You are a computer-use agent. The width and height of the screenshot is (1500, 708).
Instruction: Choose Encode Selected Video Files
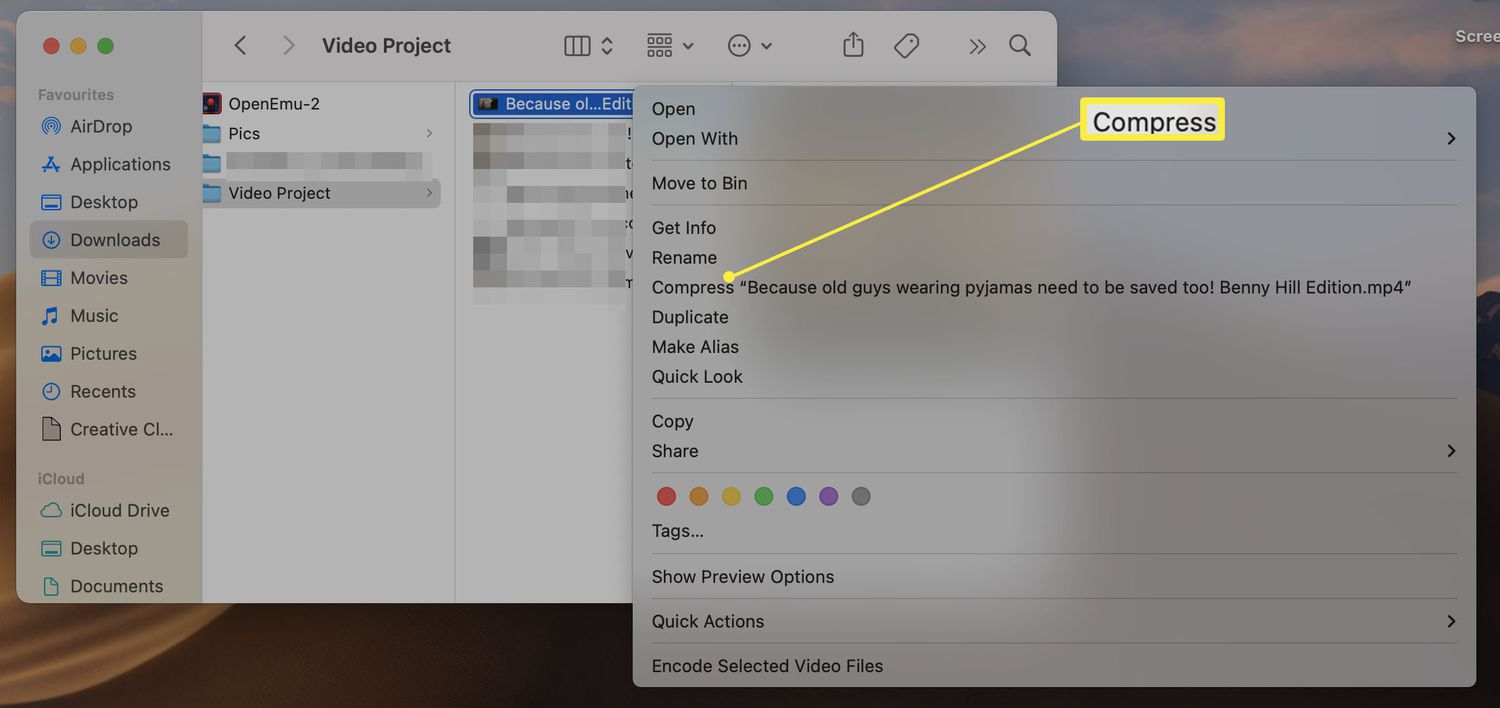(x=767, y=666)
